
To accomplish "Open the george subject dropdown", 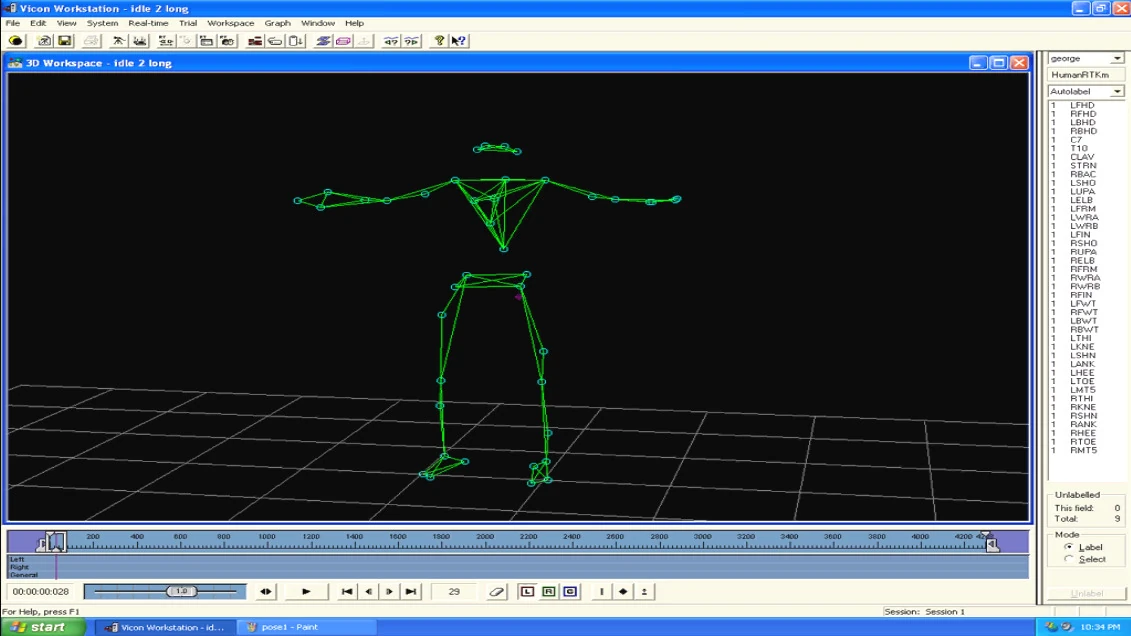I will click(1117, 59).
